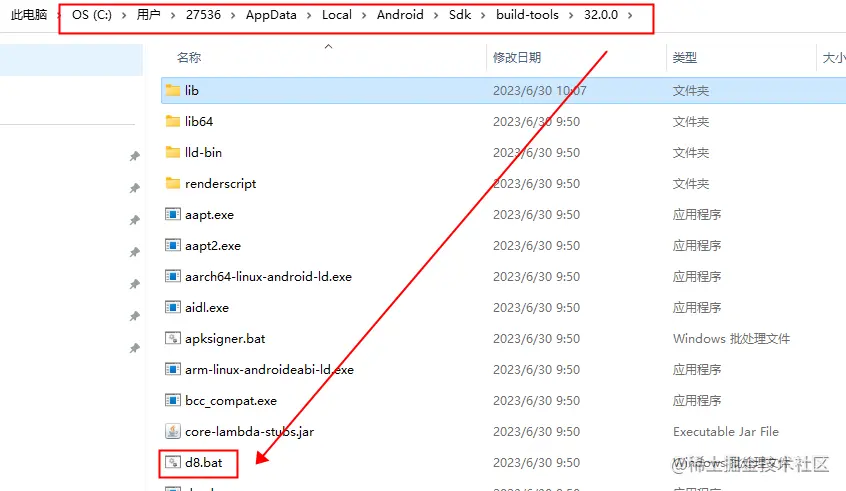Navigate to 27536 breadcrumb segment
This screenshot has width=846, height=491.
pyautogui.click(x=203, y=15)
